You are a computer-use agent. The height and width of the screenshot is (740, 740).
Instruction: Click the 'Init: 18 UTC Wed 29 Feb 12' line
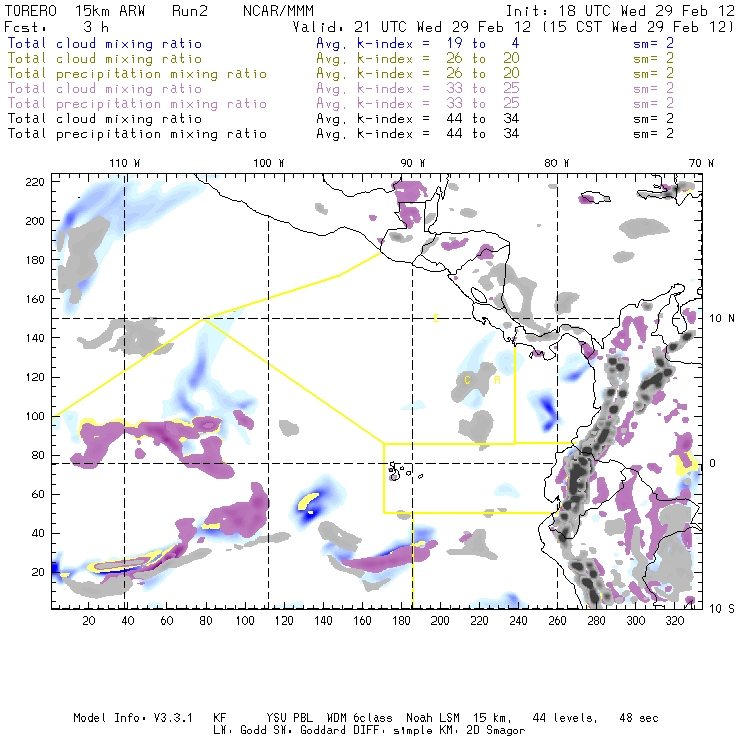(620, 11)
